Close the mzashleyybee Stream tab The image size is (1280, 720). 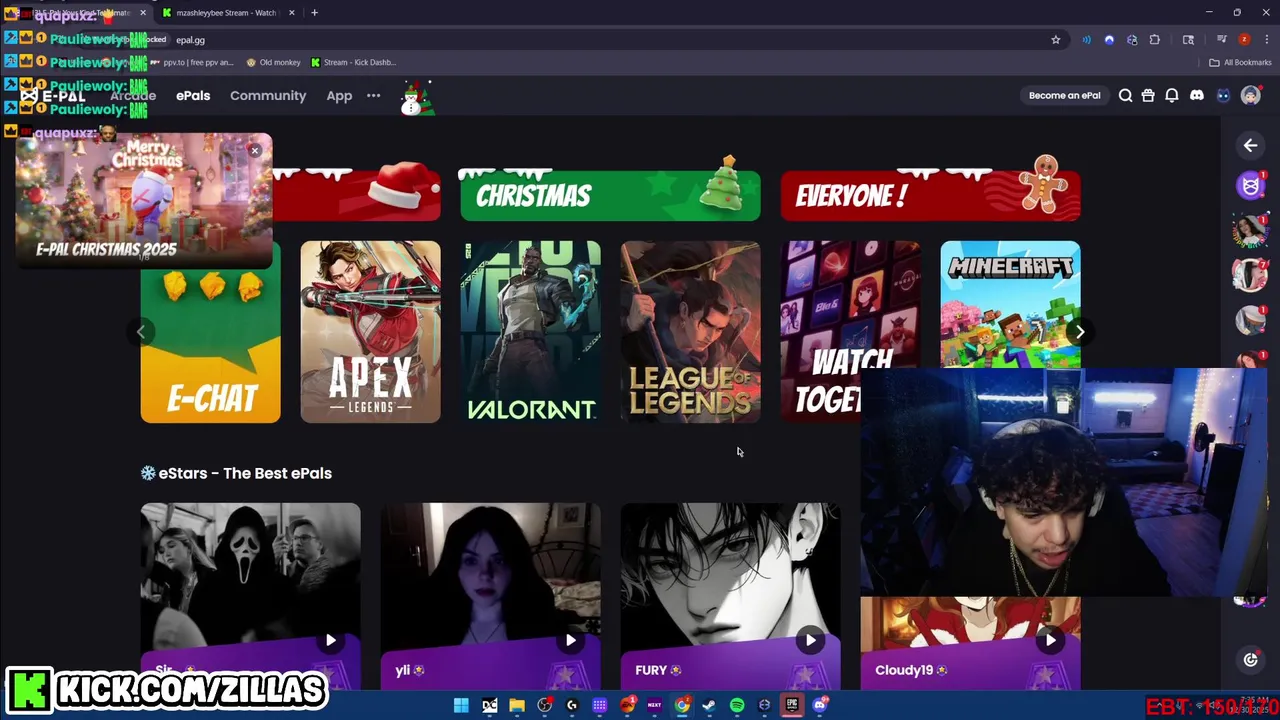[292, 13]
